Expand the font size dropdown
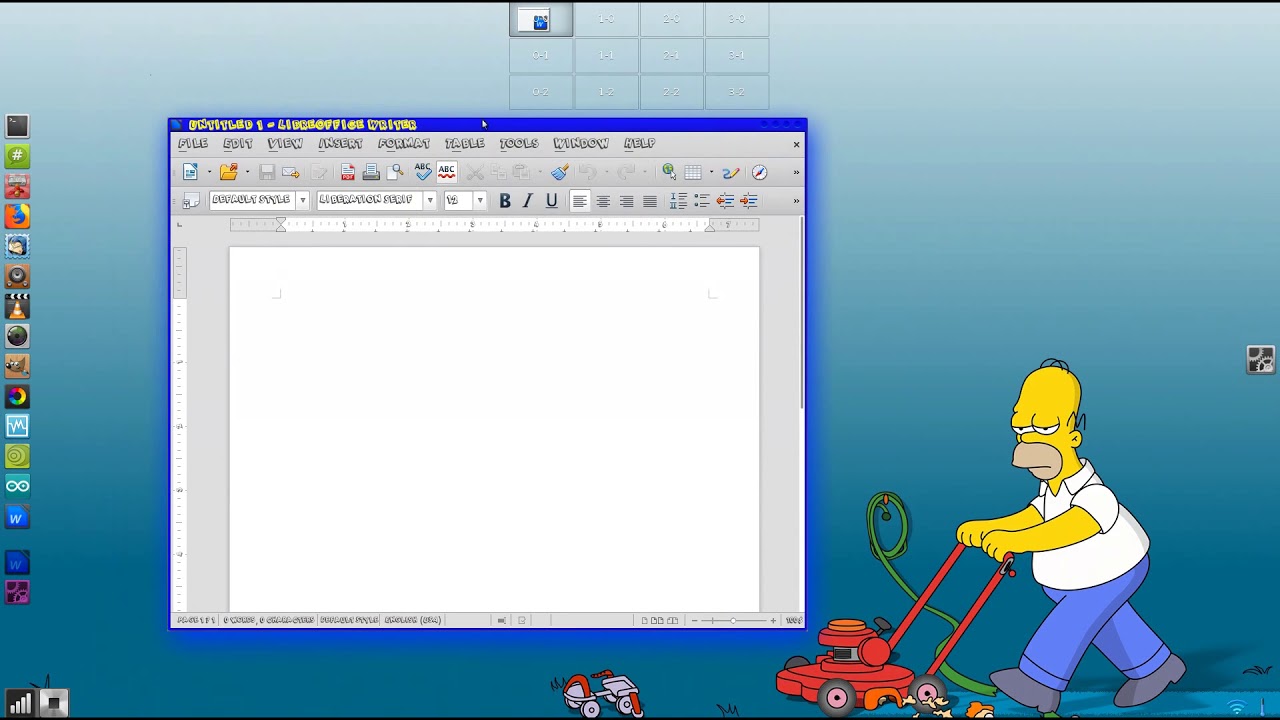 point(480,201)
